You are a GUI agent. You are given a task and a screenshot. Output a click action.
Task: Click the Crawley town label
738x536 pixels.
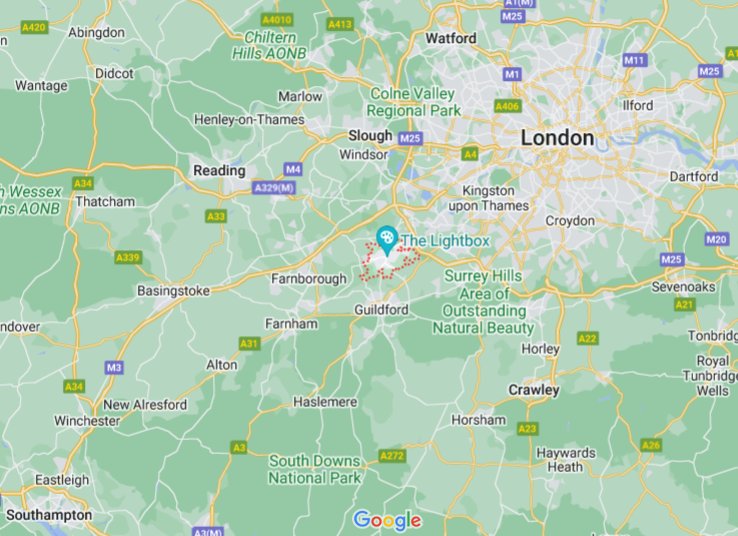(534, 390)
